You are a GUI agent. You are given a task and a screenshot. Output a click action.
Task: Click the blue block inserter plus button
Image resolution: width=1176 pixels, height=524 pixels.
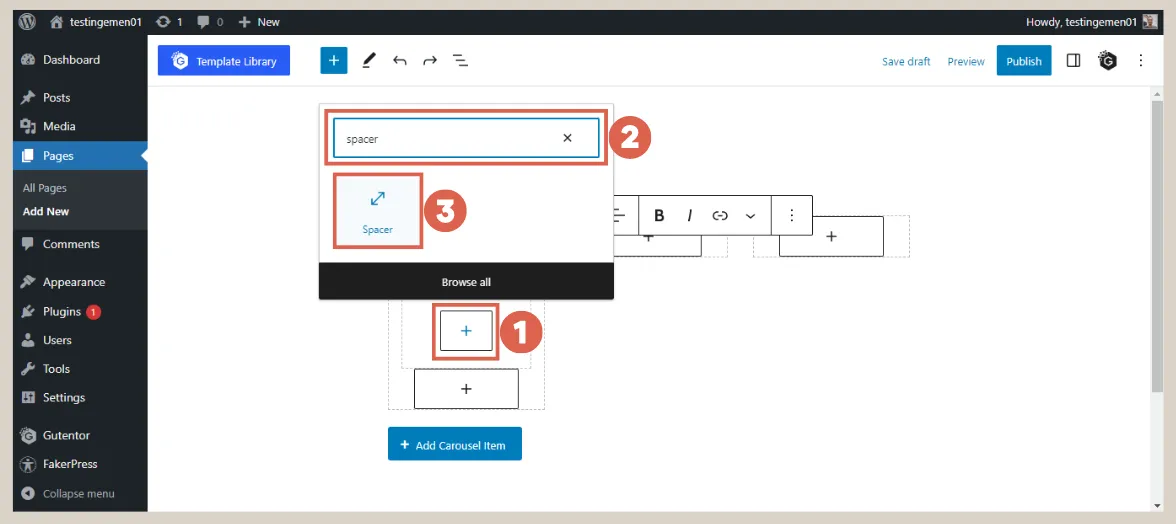coord(333,61)
